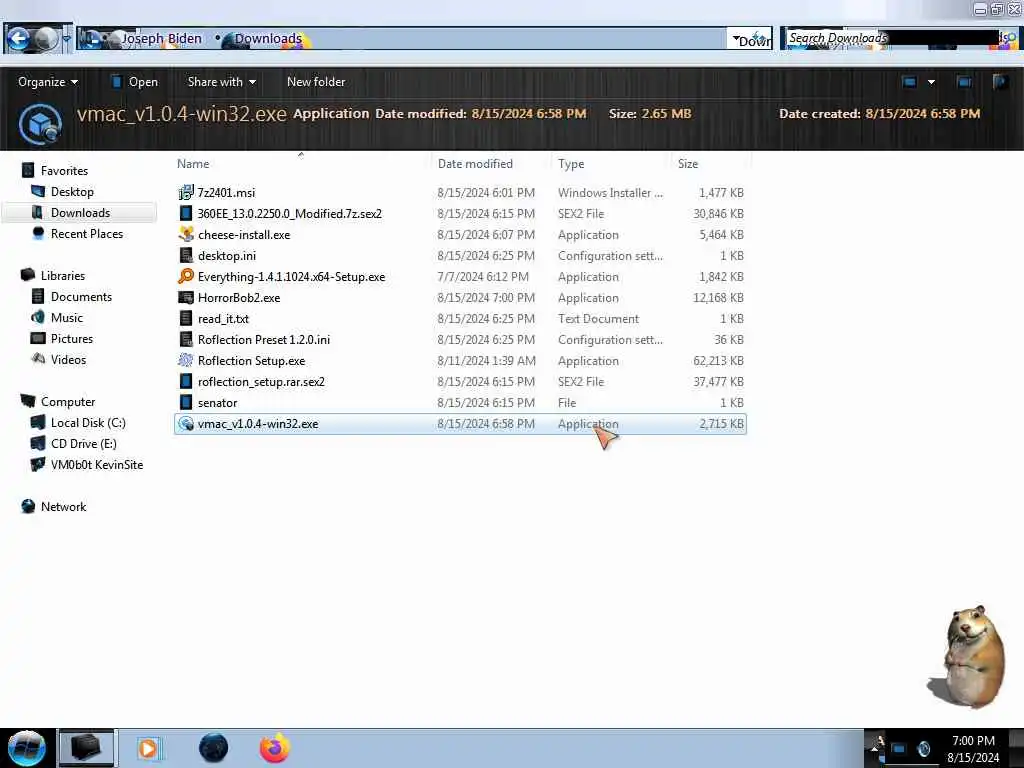Click the change view icon
Viewport: 1024px width, 768px height.
[x=909, y=82]
